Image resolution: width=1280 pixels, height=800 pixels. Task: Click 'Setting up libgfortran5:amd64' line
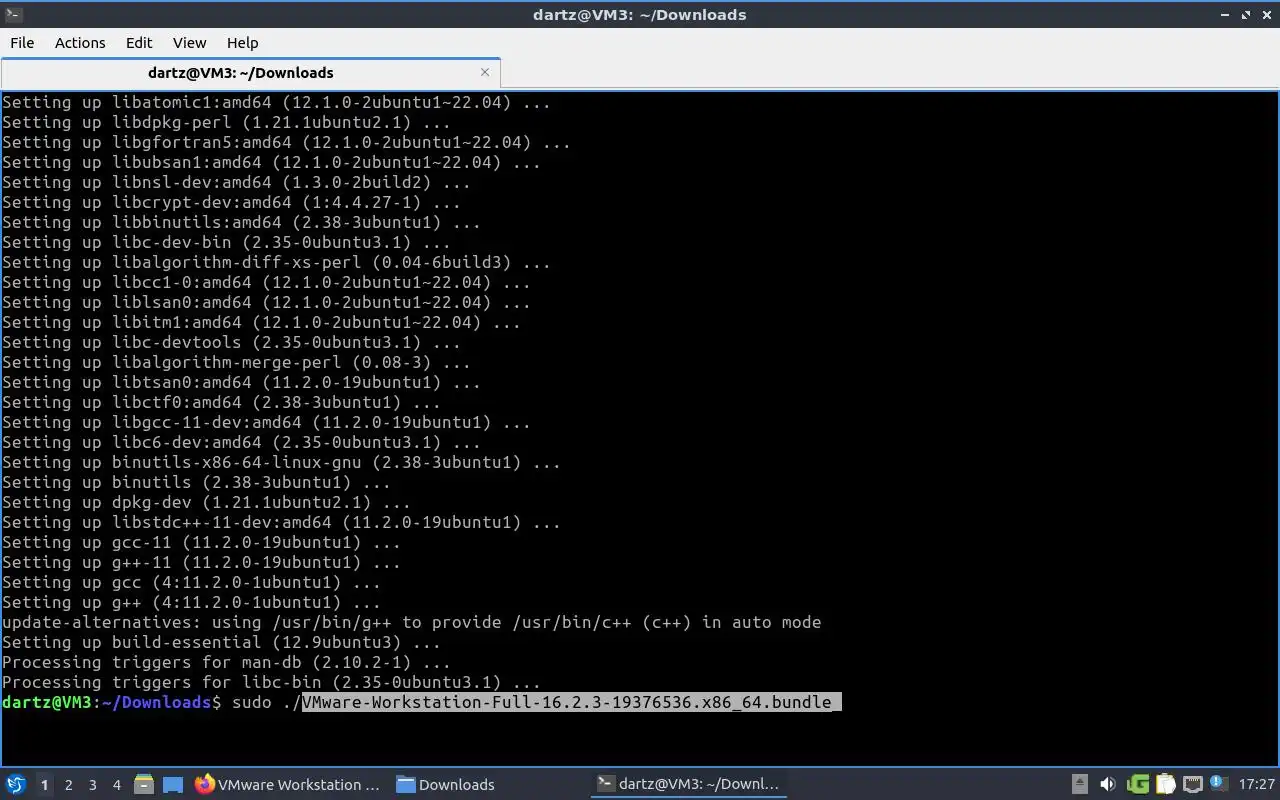pos(286,142)
